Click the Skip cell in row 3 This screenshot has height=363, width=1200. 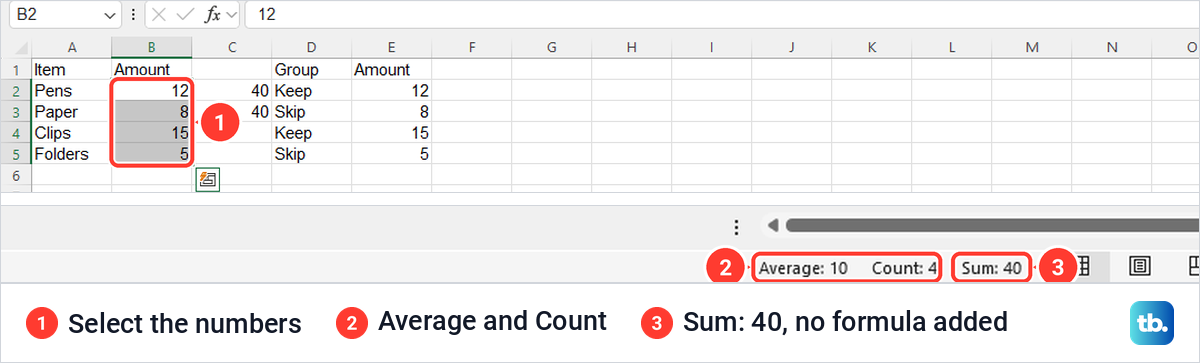(x=312, y=112)
